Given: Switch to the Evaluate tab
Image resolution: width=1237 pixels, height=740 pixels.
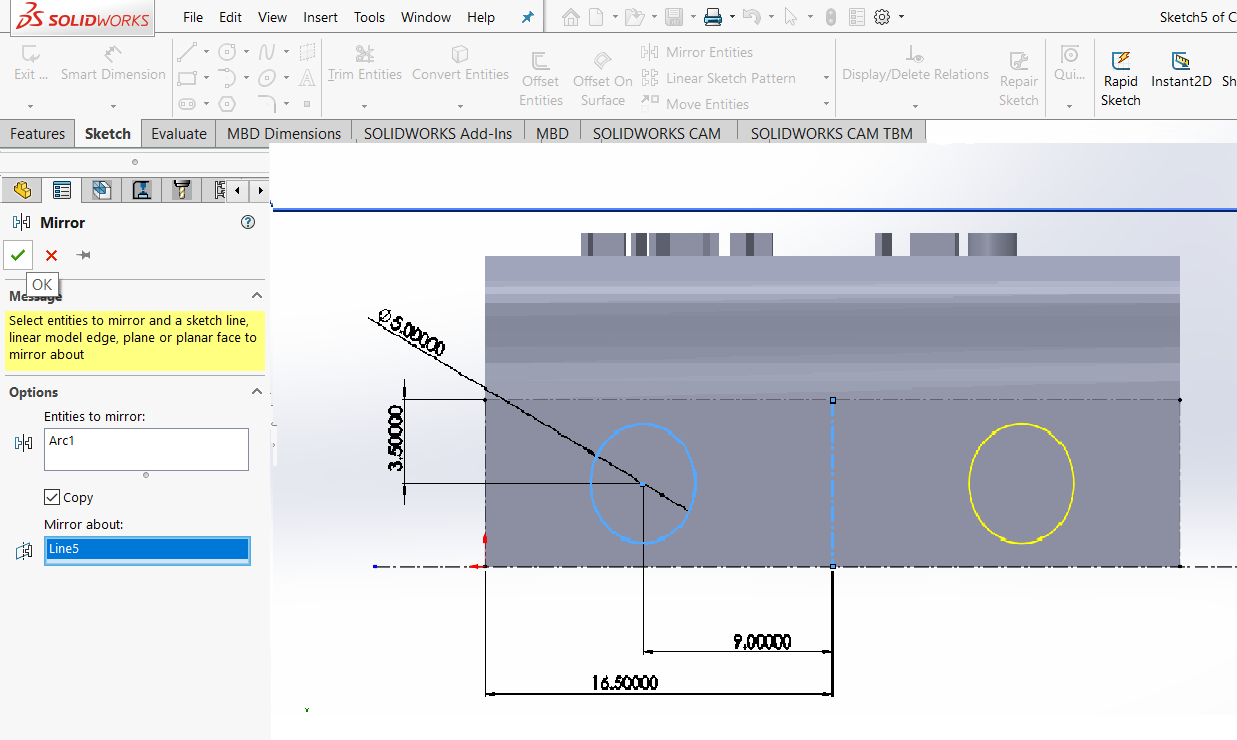Looking at the screenshot, I should [x=179, y=133].
